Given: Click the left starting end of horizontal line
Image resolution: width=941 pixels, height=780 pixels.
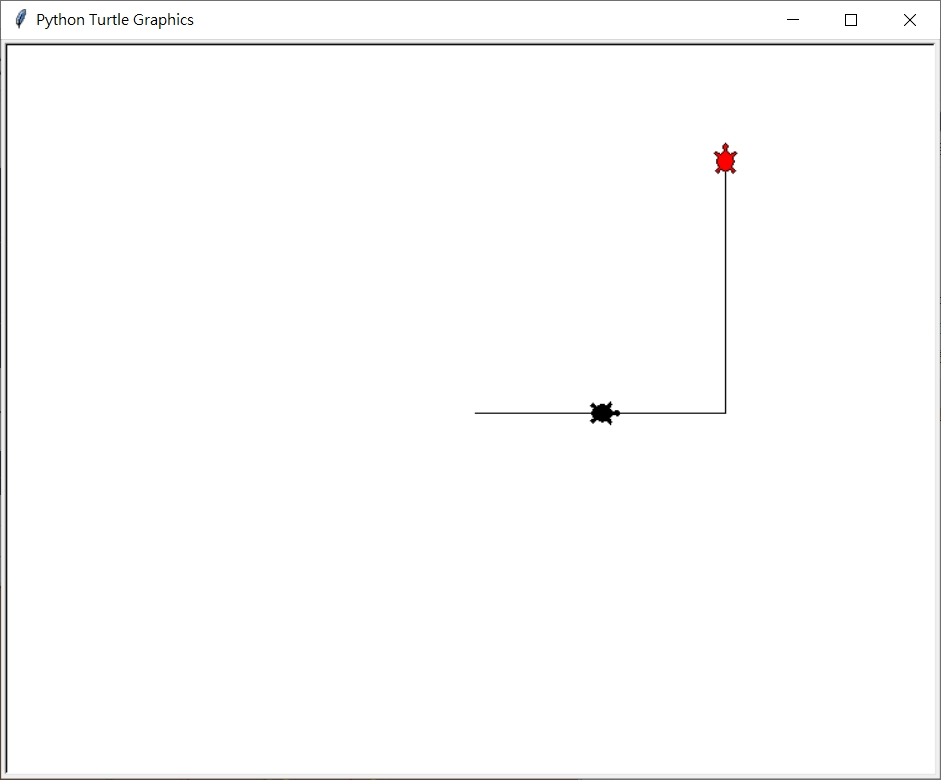Looking at the screenshot, I should 476,413.
